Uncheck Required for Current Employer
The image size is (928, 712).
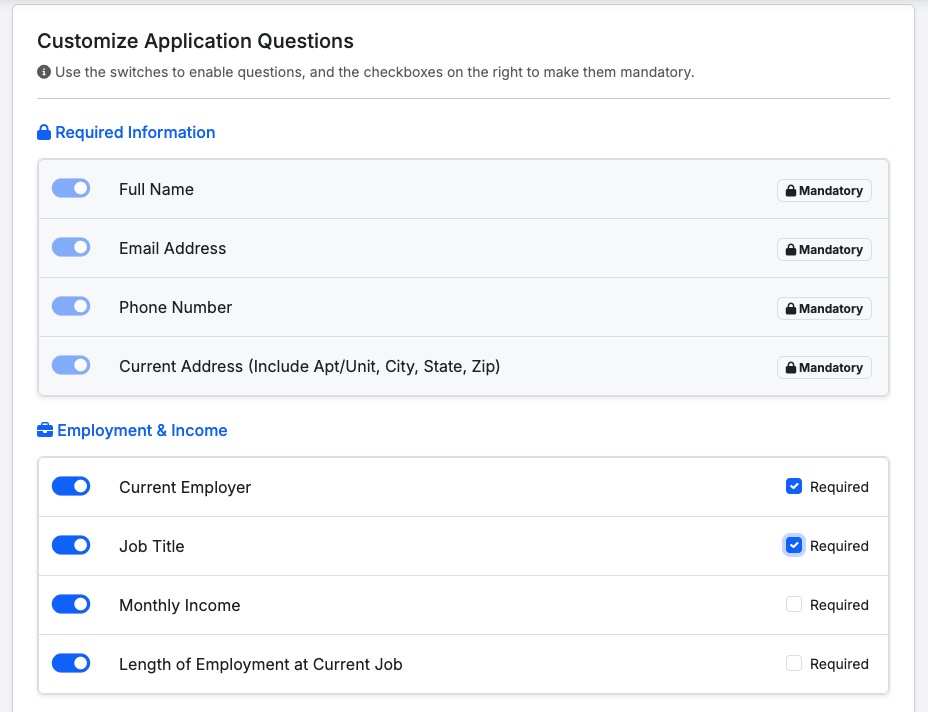point(794,487)
